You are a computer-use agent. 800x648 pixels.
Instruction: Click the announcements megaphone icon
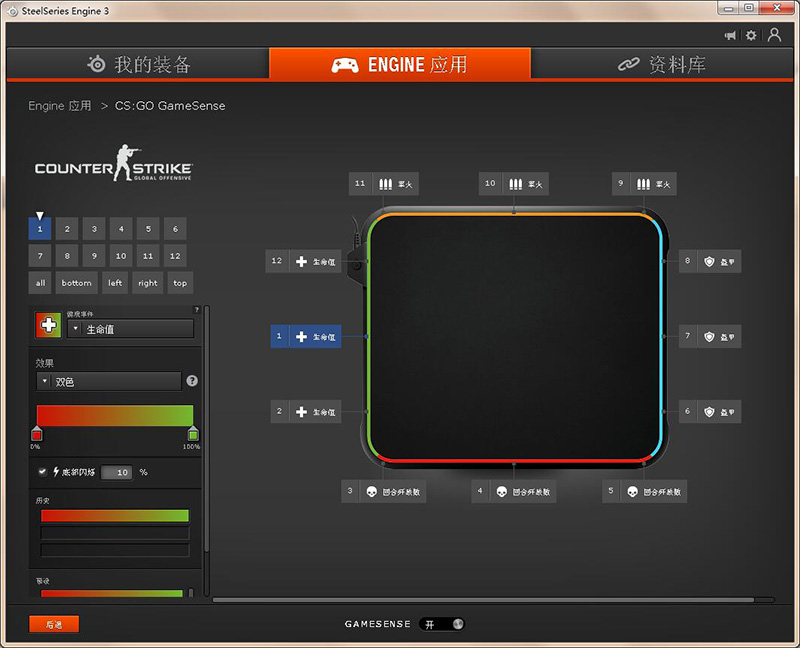[730, 35]
